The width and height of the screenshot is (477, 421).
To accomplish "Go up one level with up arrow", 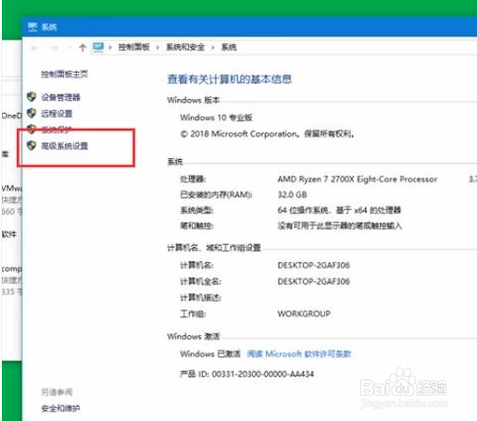I will 83,48.
